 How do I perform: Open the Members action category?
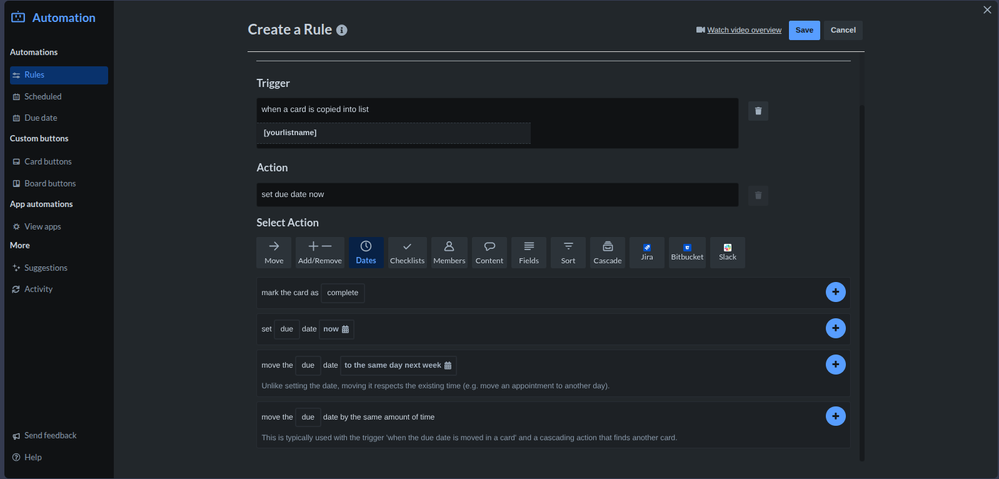coord(449,252)
